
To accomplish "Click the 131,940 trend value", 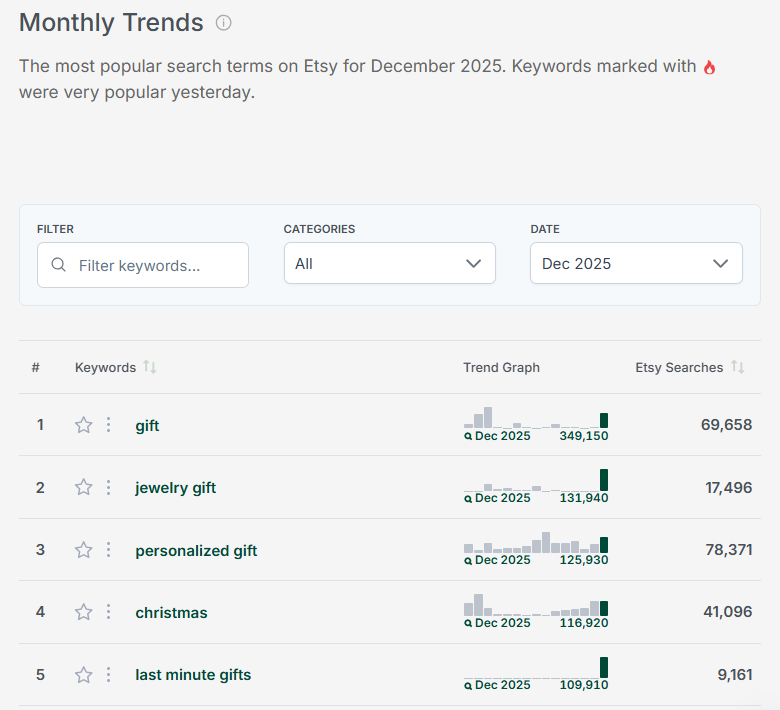I will click(x=584, y=498).
